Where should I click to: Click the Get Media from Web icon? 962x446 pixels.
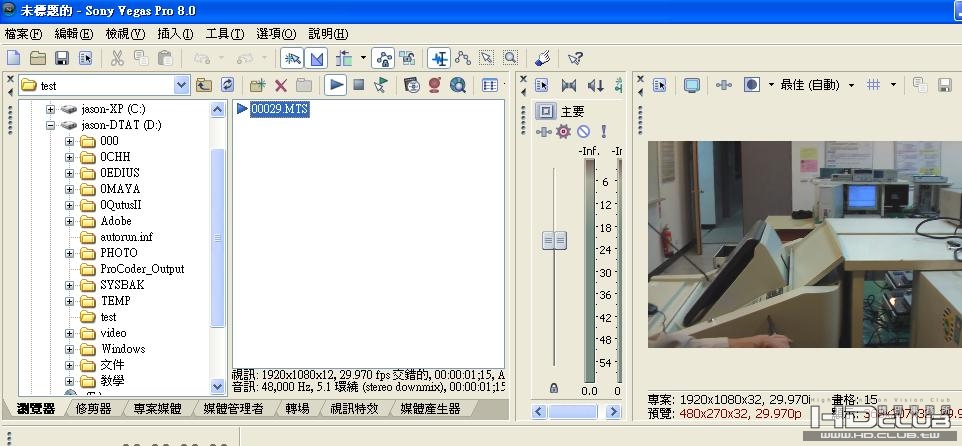pyautogui.click(x=412, y=85)
